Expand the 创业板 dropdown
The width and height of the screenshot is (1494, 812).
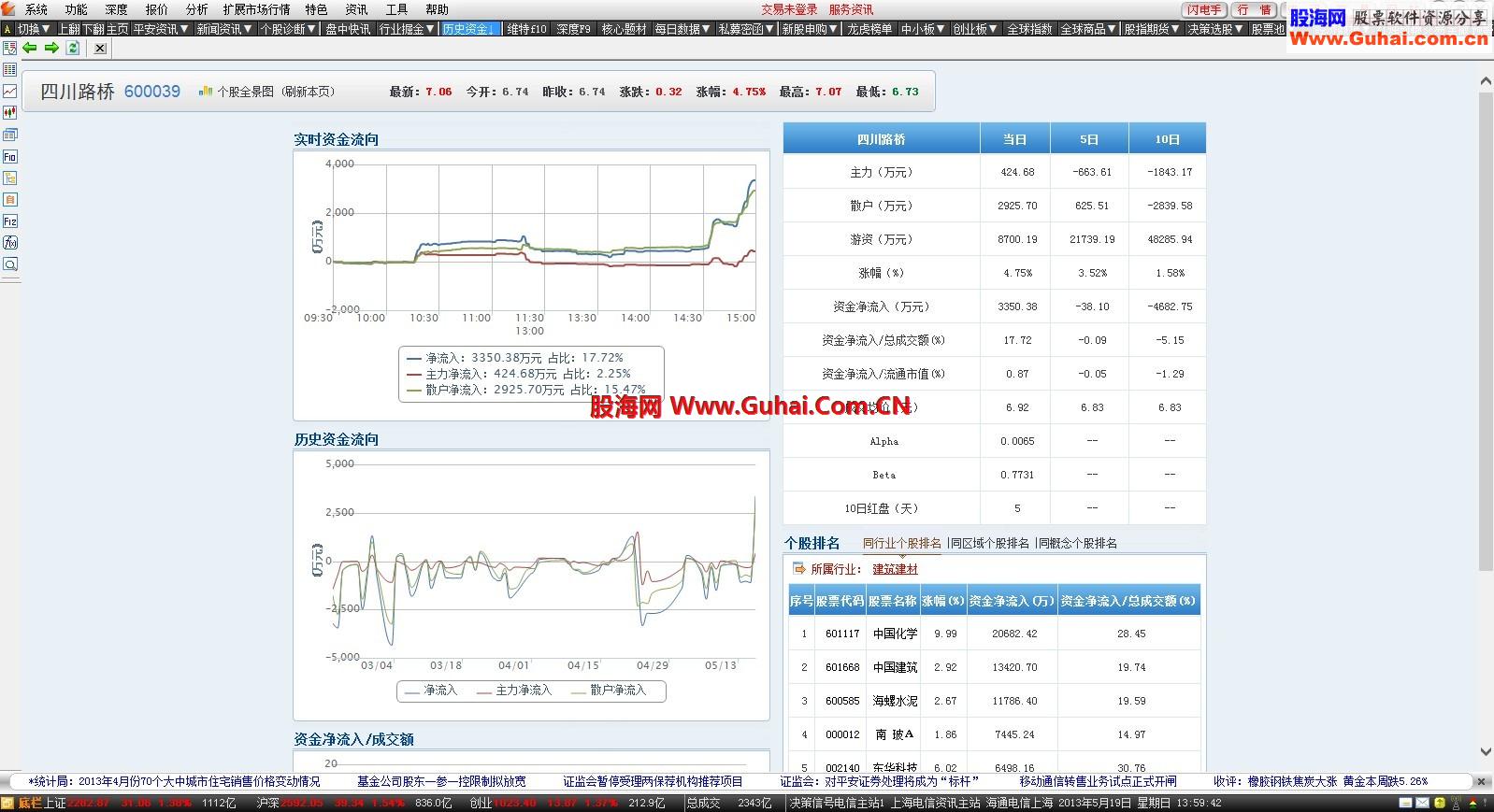coord(975,29)
